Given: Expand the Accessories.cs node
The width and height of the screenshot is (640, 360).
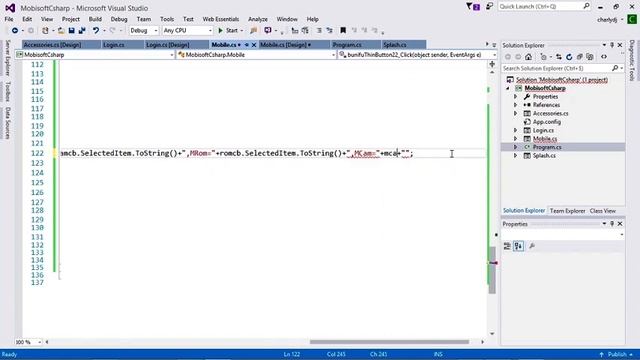Looking at the screenshot, I should (516, 113).
